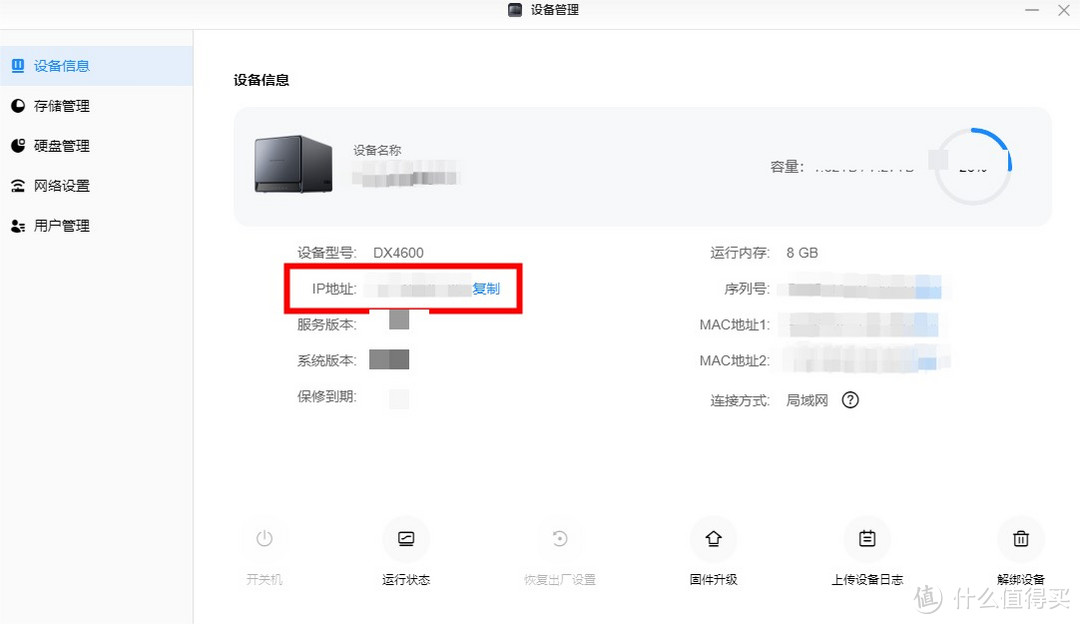
Task: Open 存储管理 in the sidebar
Action: pos(62,106)
